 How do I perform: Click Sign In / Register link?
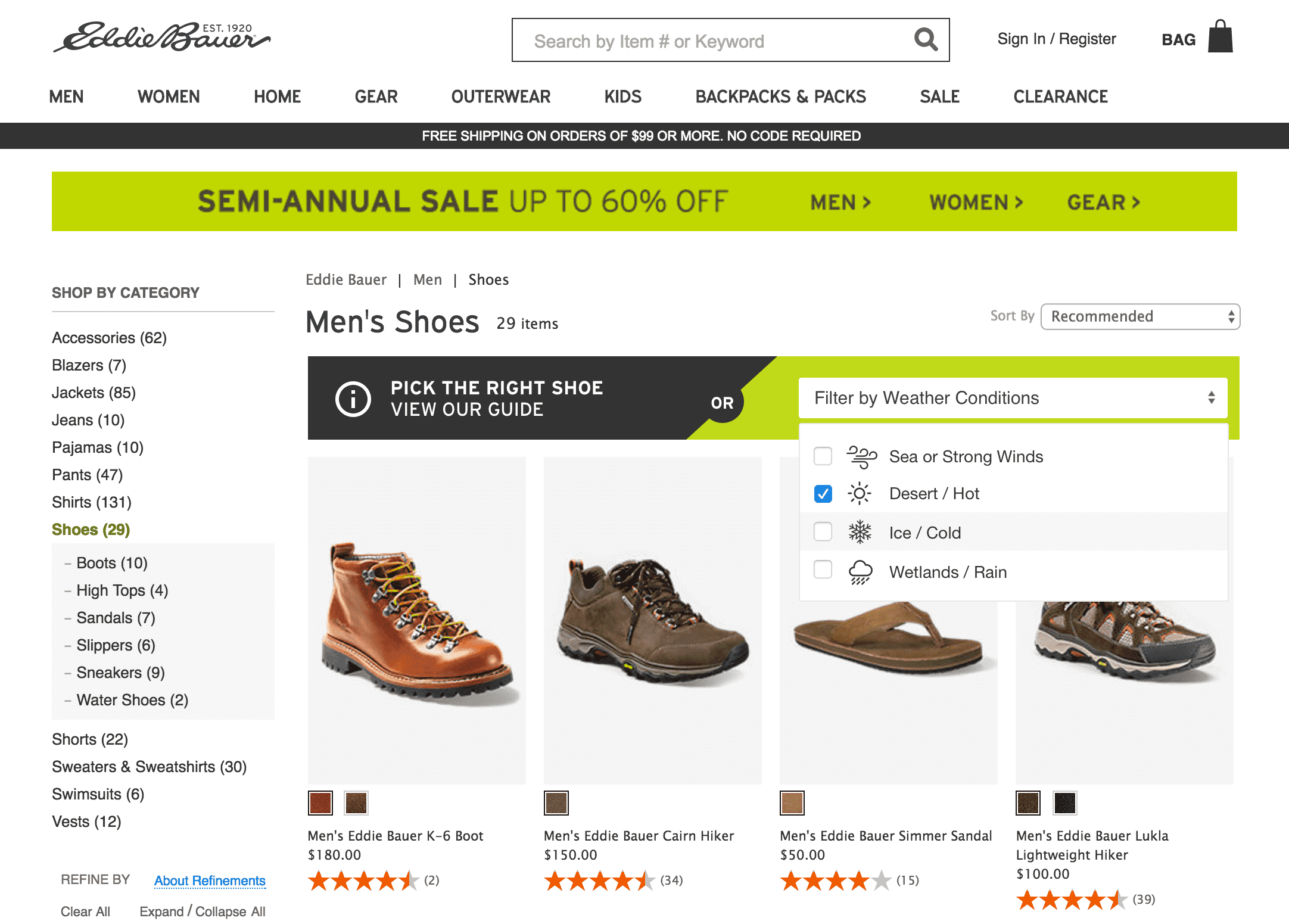coord(1056,39)
